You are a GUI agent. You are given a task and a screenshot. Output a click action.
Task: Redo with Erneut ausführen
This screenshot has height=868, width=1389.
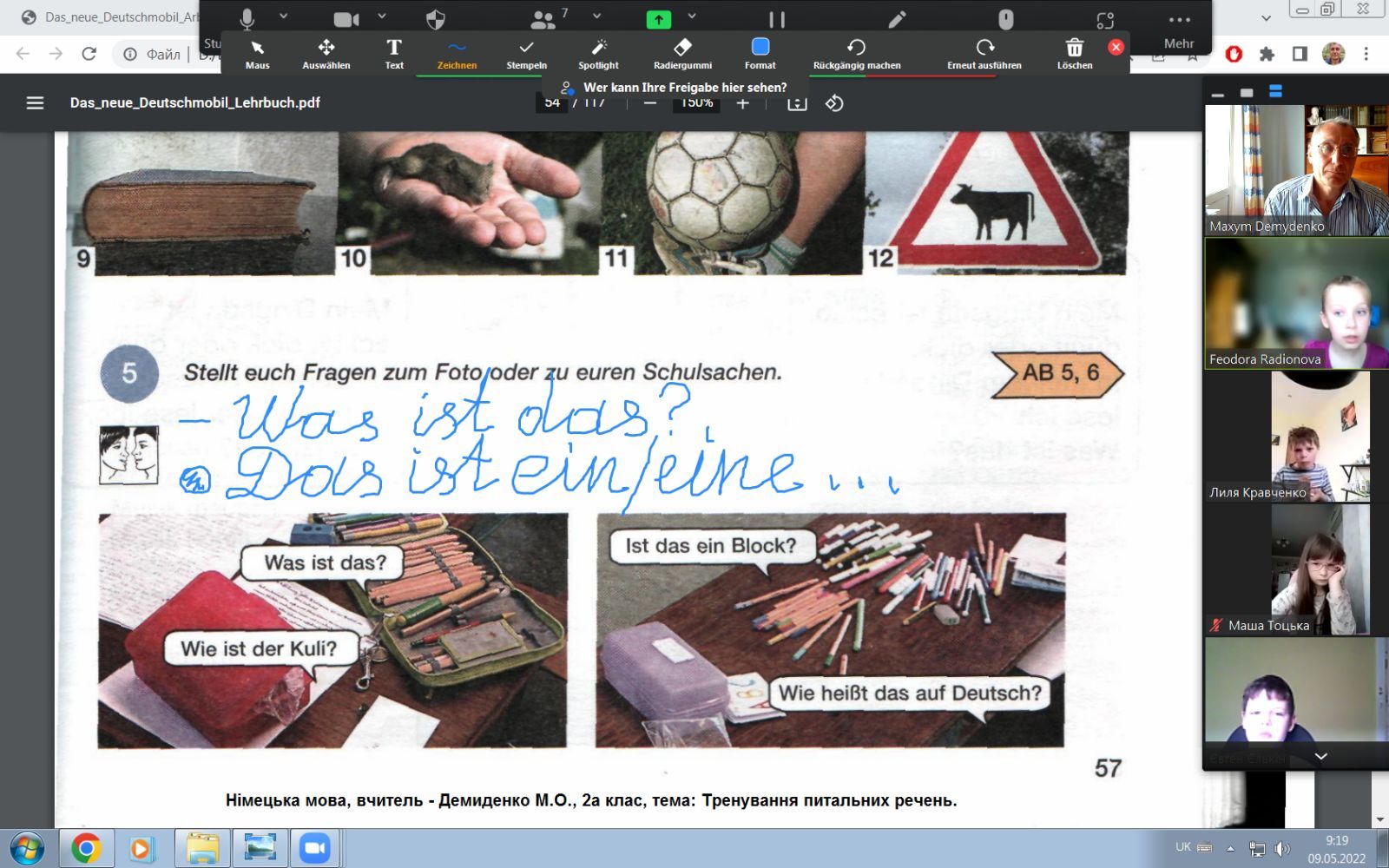[x=984, y=53]
